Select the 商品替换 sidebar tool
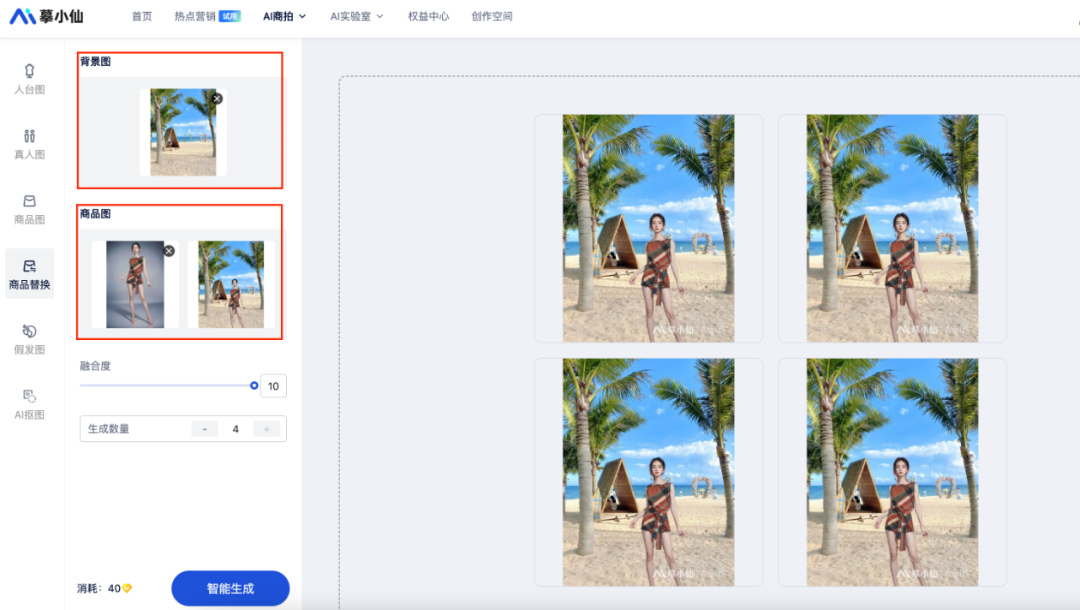 click(29, 273)
